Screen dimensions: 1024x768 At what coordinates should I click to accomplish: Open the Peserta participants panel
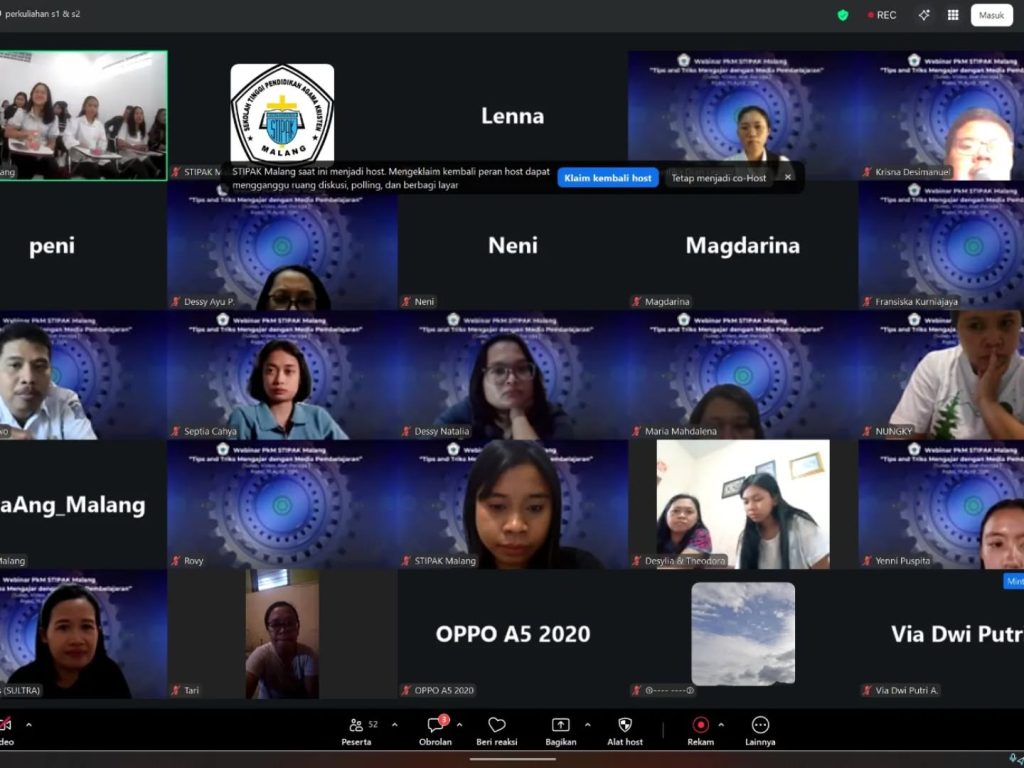356,730
